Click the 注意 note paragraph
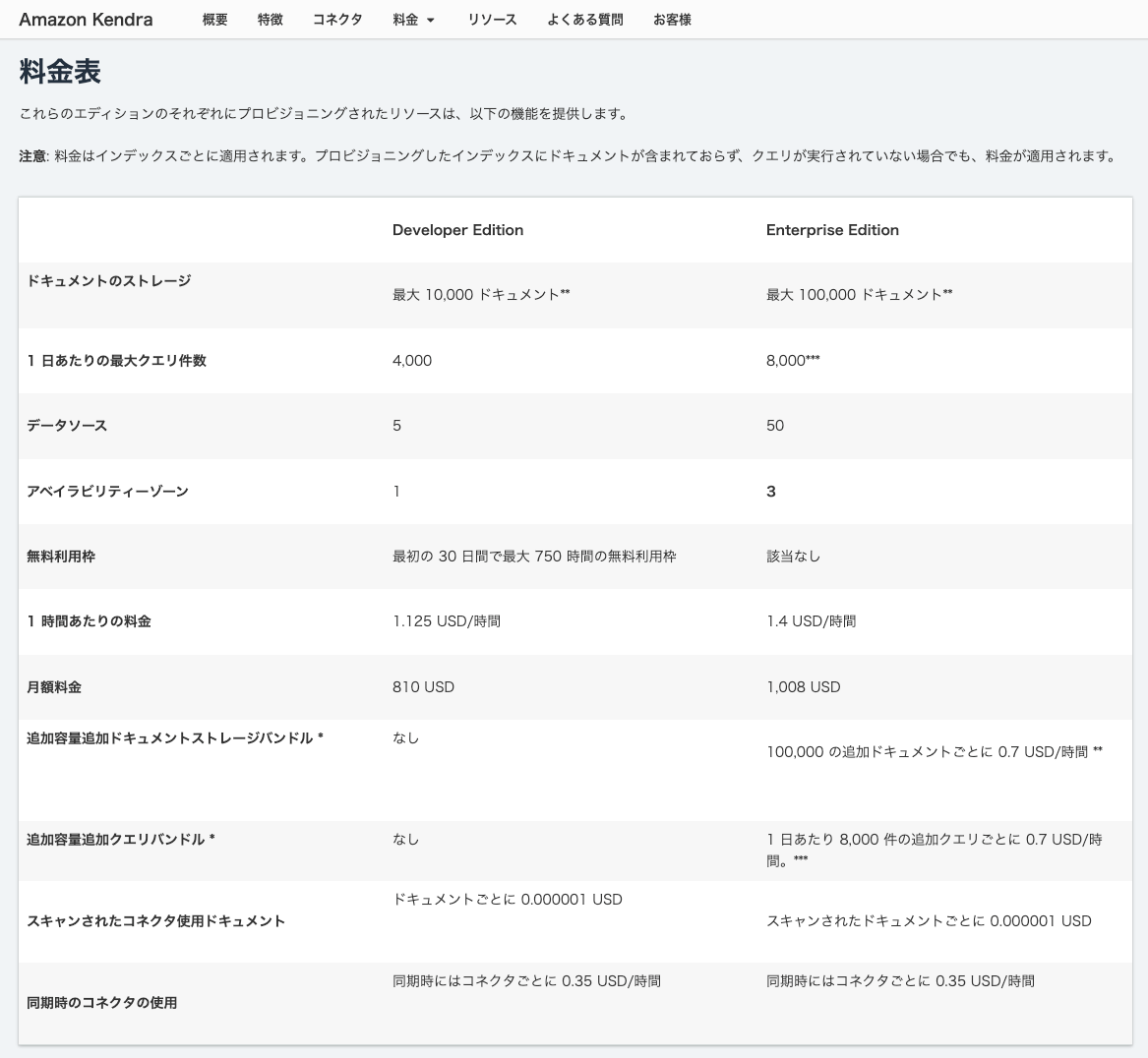1148x1058 pixels. click(x=569, y=156)
